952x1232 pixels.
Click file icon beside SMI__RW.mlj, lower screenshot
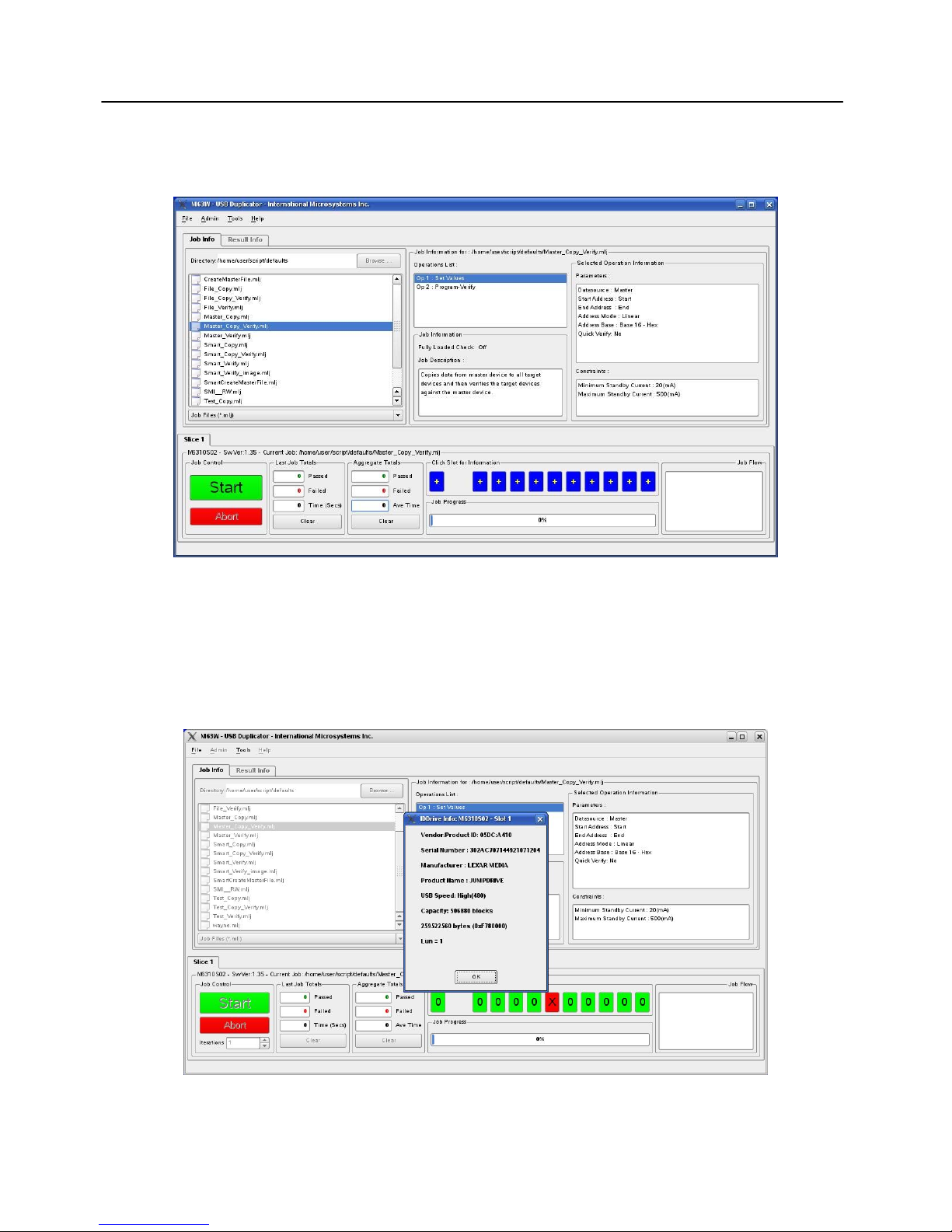pyautogui.click(x=205, y=889)
